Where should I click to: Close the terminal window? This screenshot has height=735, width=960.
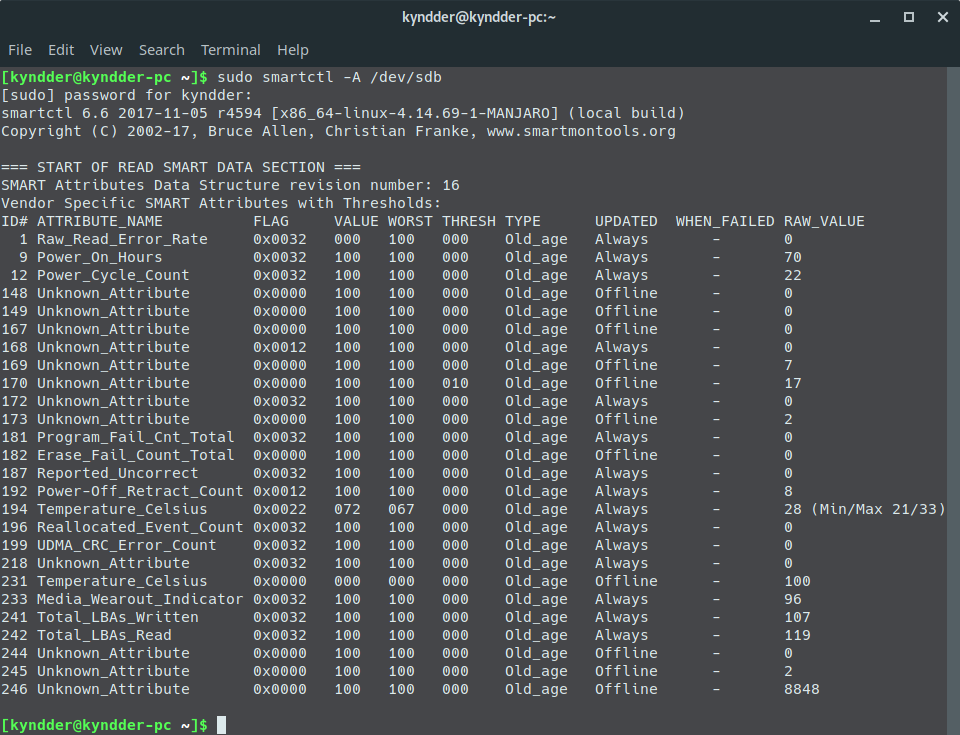coord(943,17)
